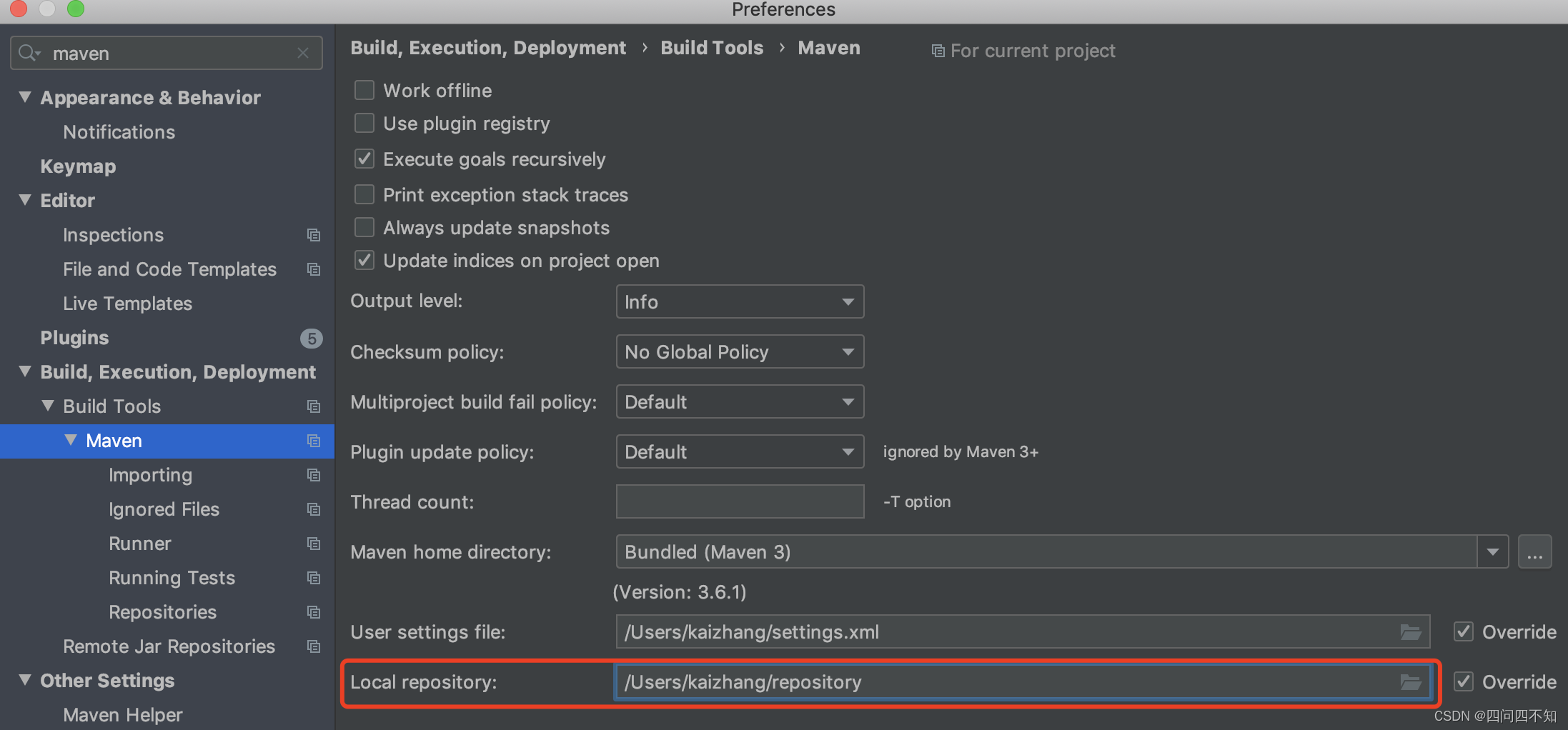Click project-level icon next to File and Code Templates
Screen dimensions: 1568x730
pos(313,269)
